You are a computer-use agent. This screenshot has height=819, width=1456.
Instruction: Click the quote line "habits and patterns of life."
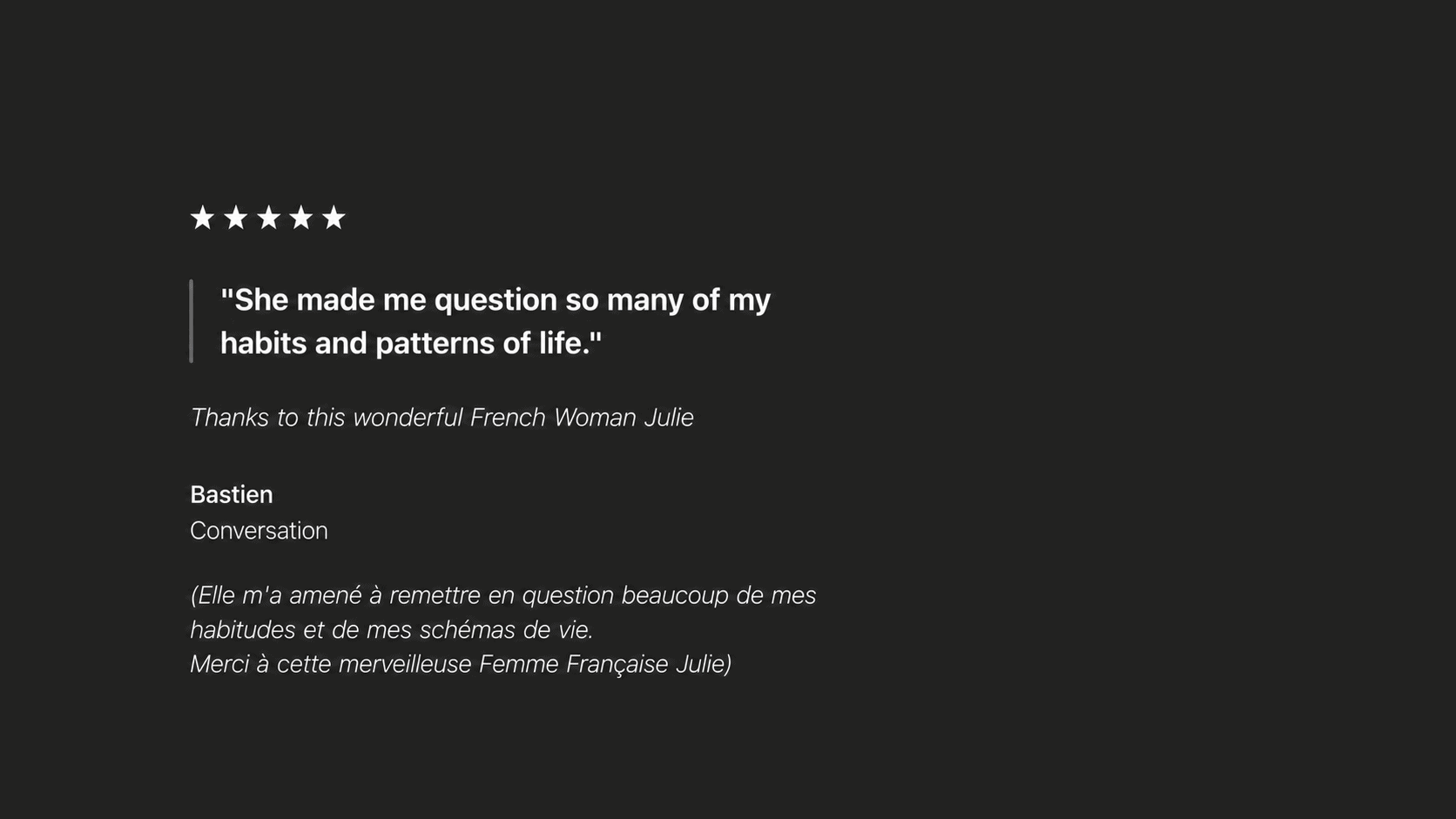coord(411,343)
